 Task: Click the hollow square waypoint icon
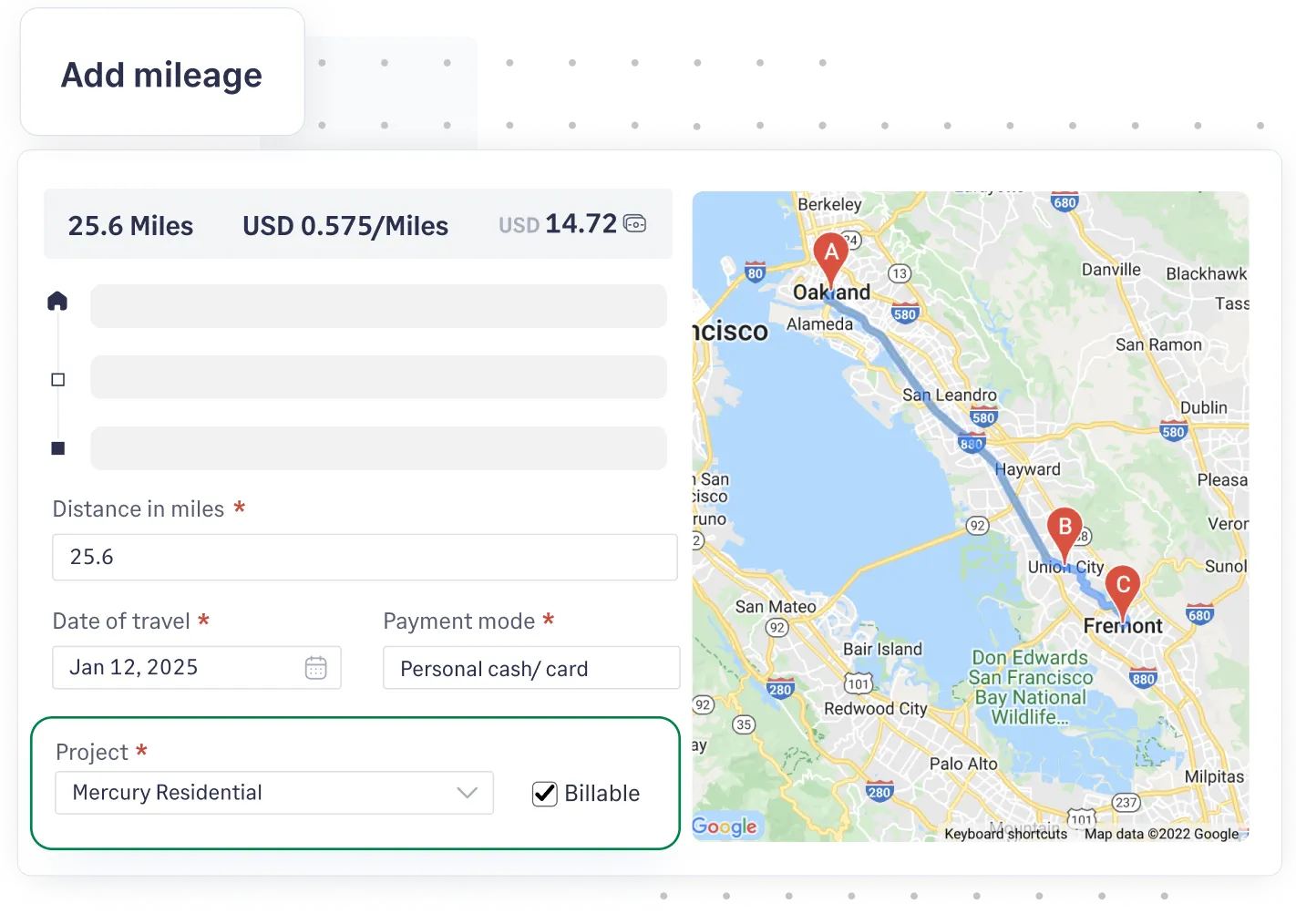click(57, 377)
